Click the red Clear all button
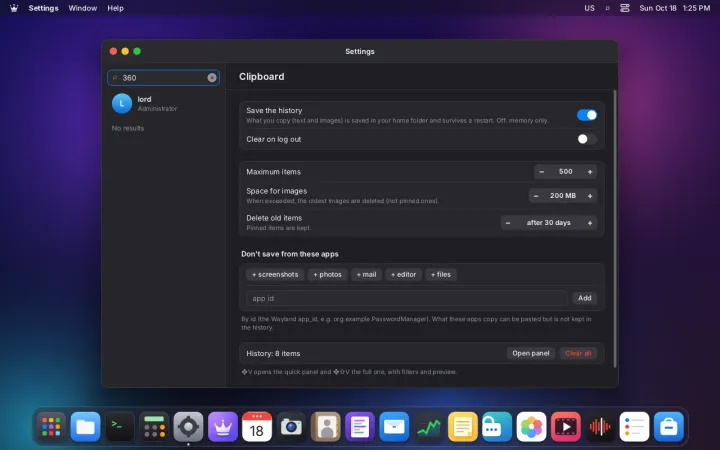The image size is (720, 450). click(578, 353)
